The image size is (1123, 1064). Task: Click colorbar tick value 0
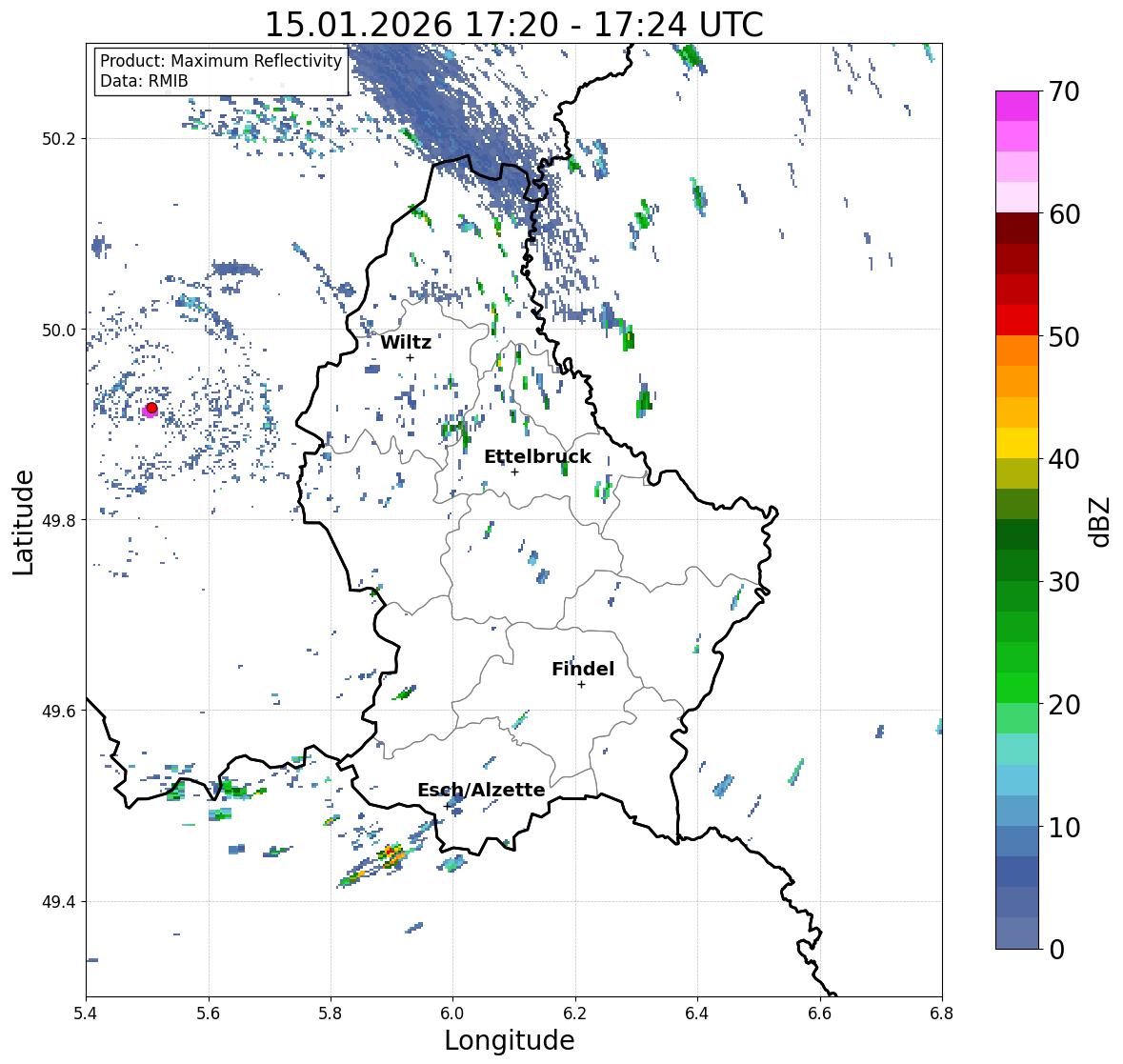click(x=1056, y=950)
